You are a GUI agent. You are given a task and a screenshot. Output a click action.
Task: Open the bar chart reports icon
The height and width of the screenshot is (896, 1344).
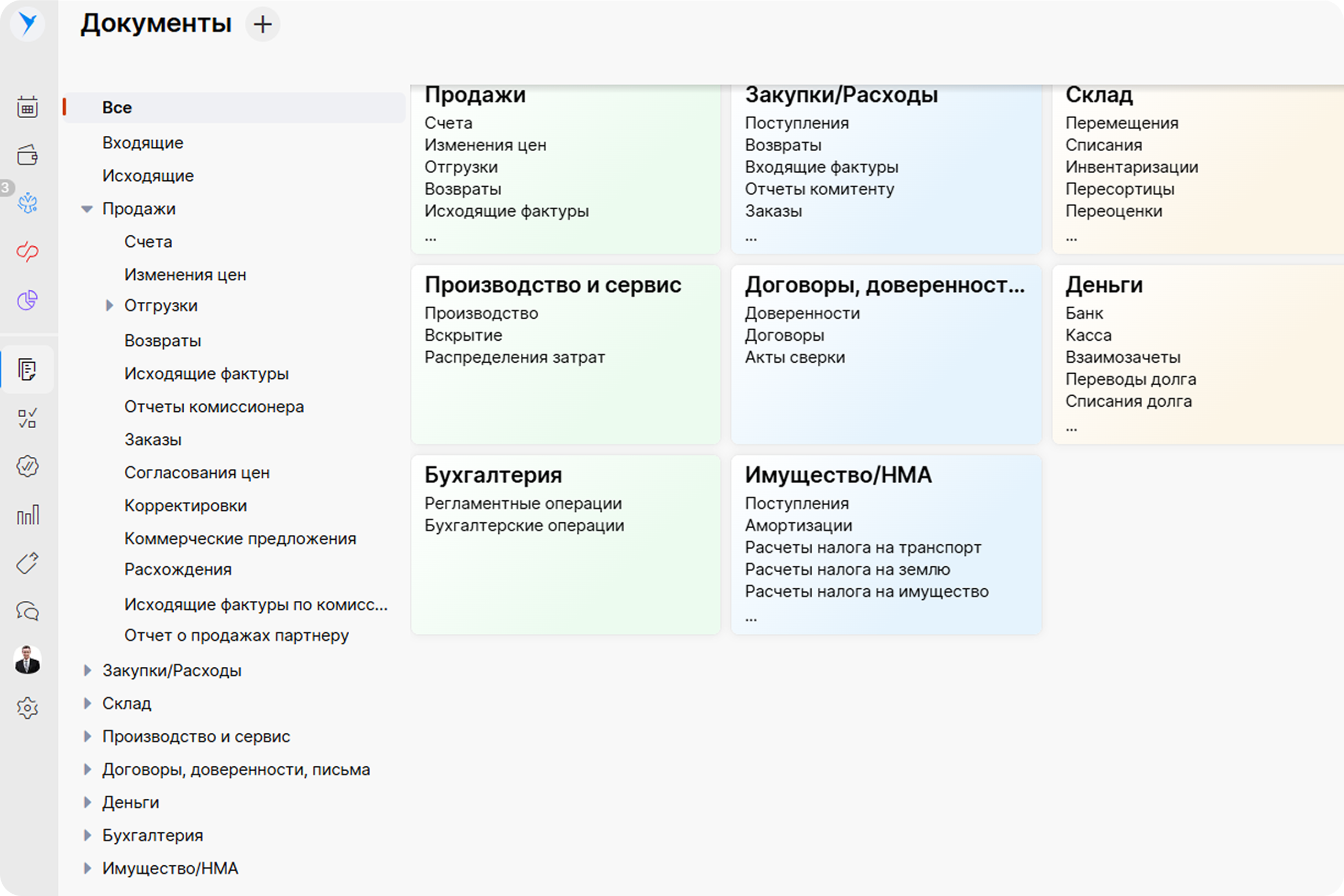coord(27,515)
